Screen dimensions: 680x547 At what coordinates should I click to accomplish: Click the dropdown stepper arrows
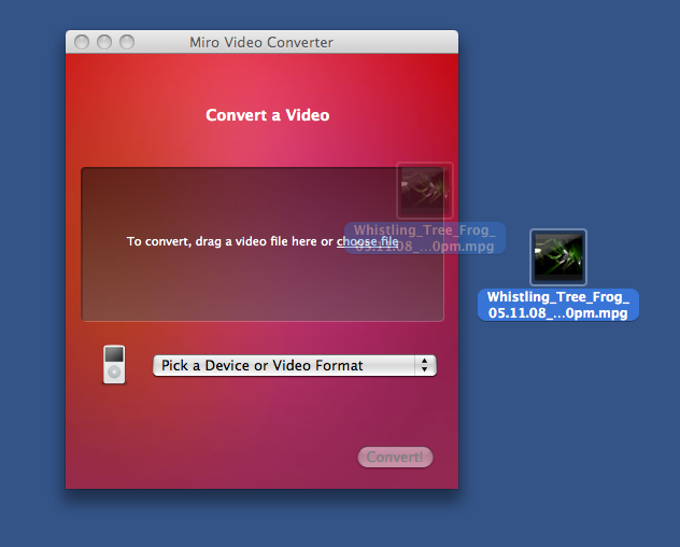(x=425, y=366)
